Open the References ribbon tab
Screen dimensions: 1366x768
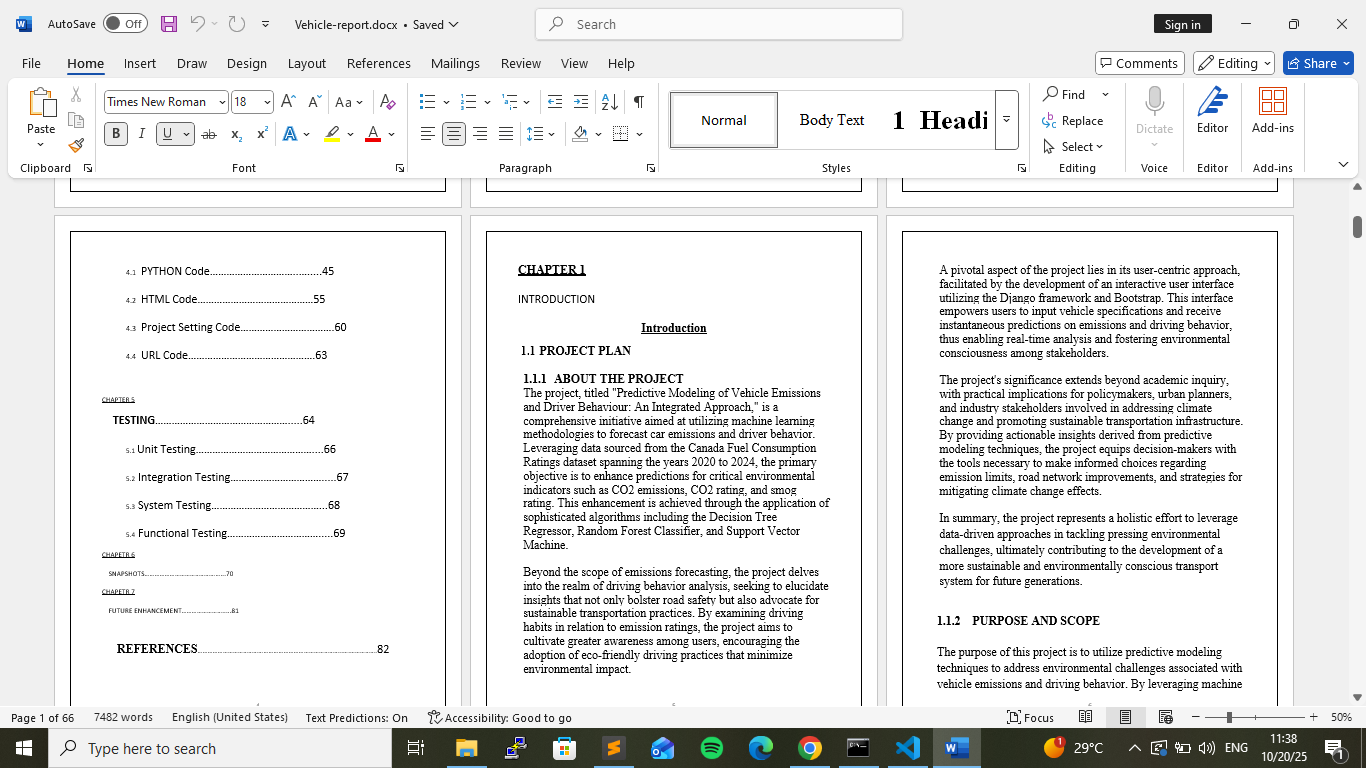[378, 63]
